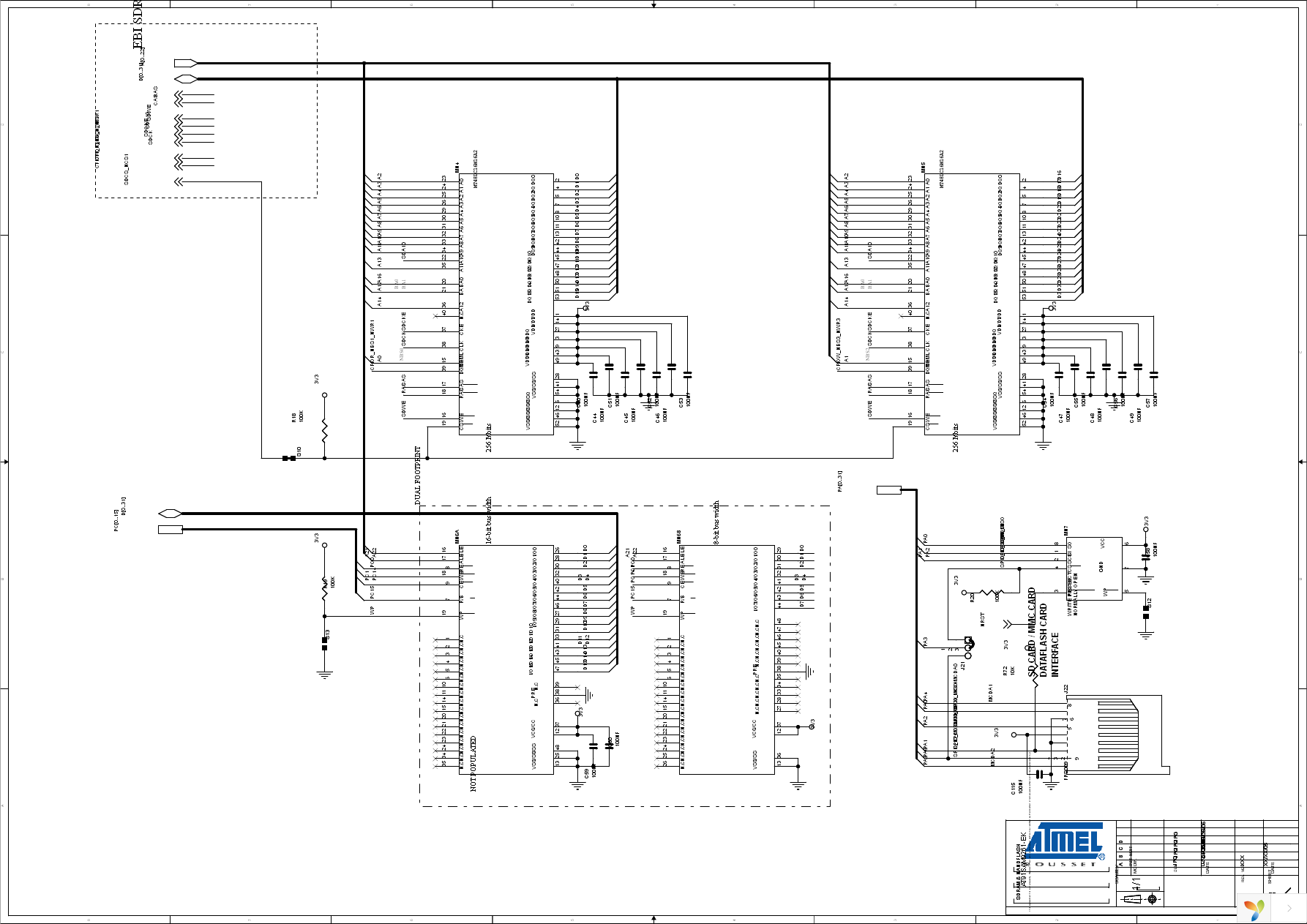Click the right chevron arrow button

[x=1289, y=909]
